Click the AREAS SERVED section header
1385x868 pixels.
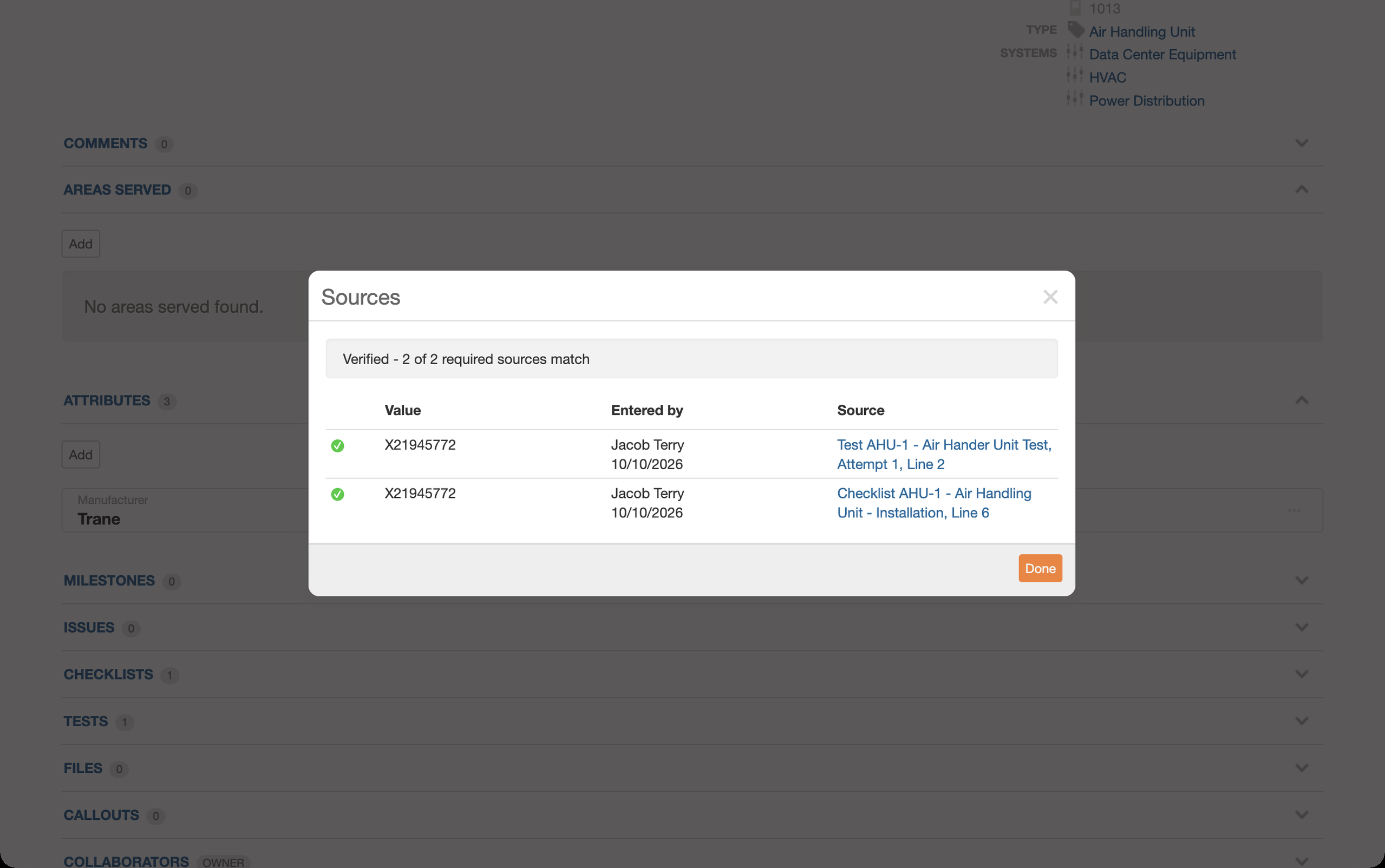point(117,190)
